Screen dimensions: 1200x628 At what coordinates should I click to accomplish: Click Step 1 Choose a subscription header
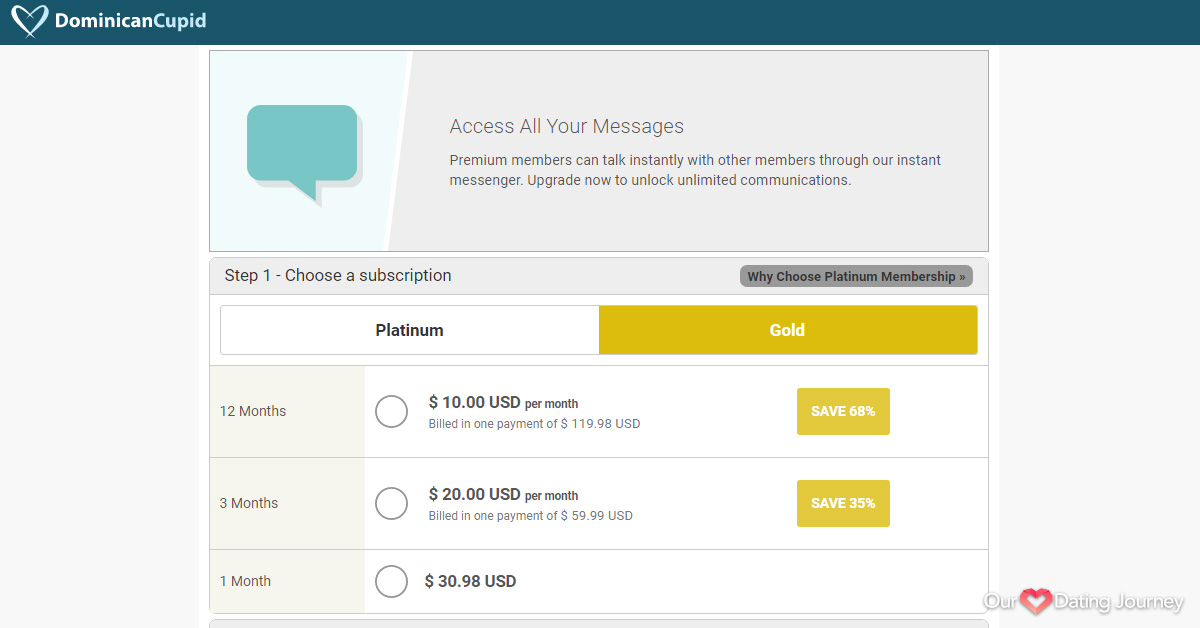(x=338, y=275)
